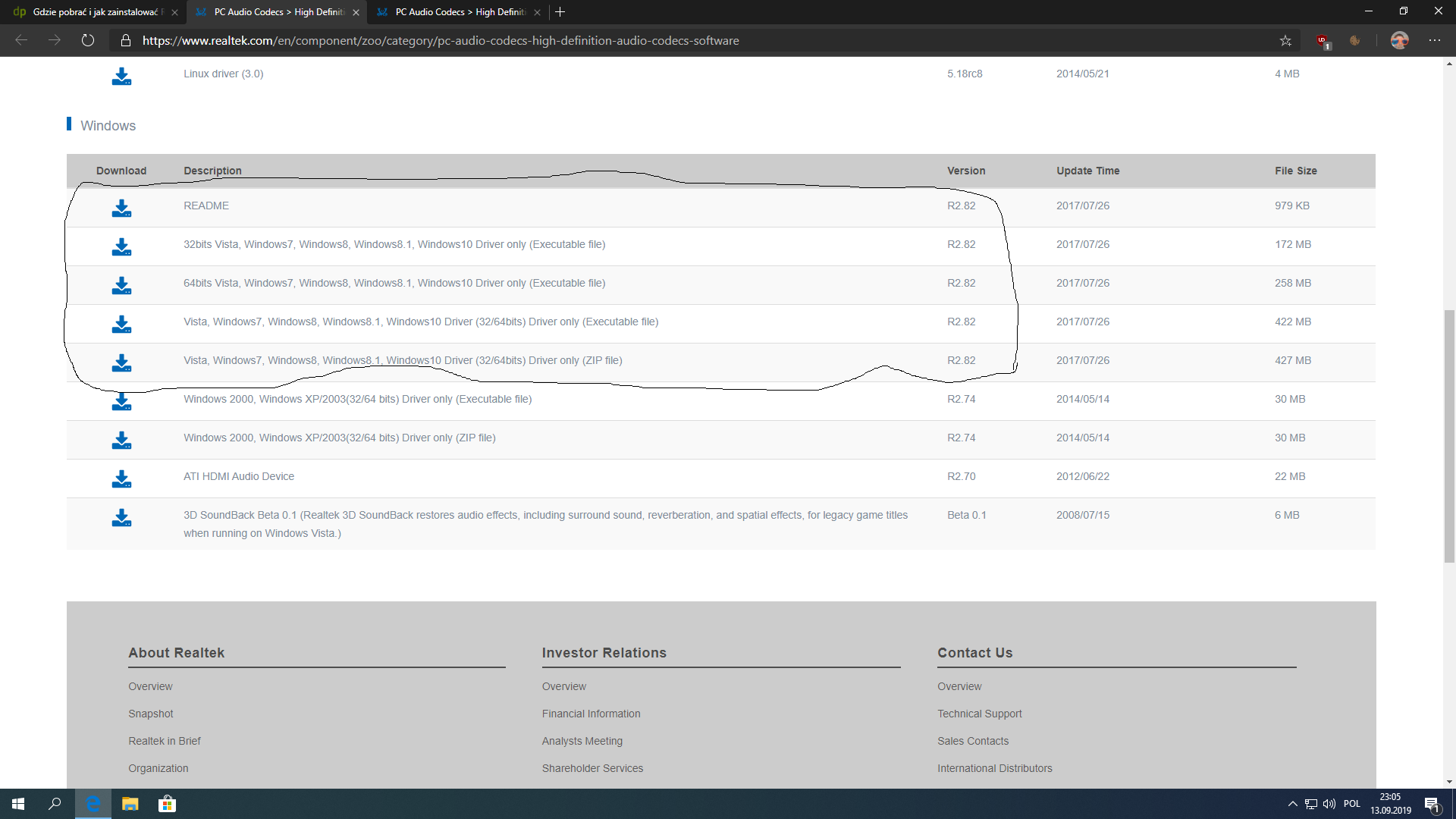View site security padlock info
Screen dimensions: 1456x819
[126, 40]
